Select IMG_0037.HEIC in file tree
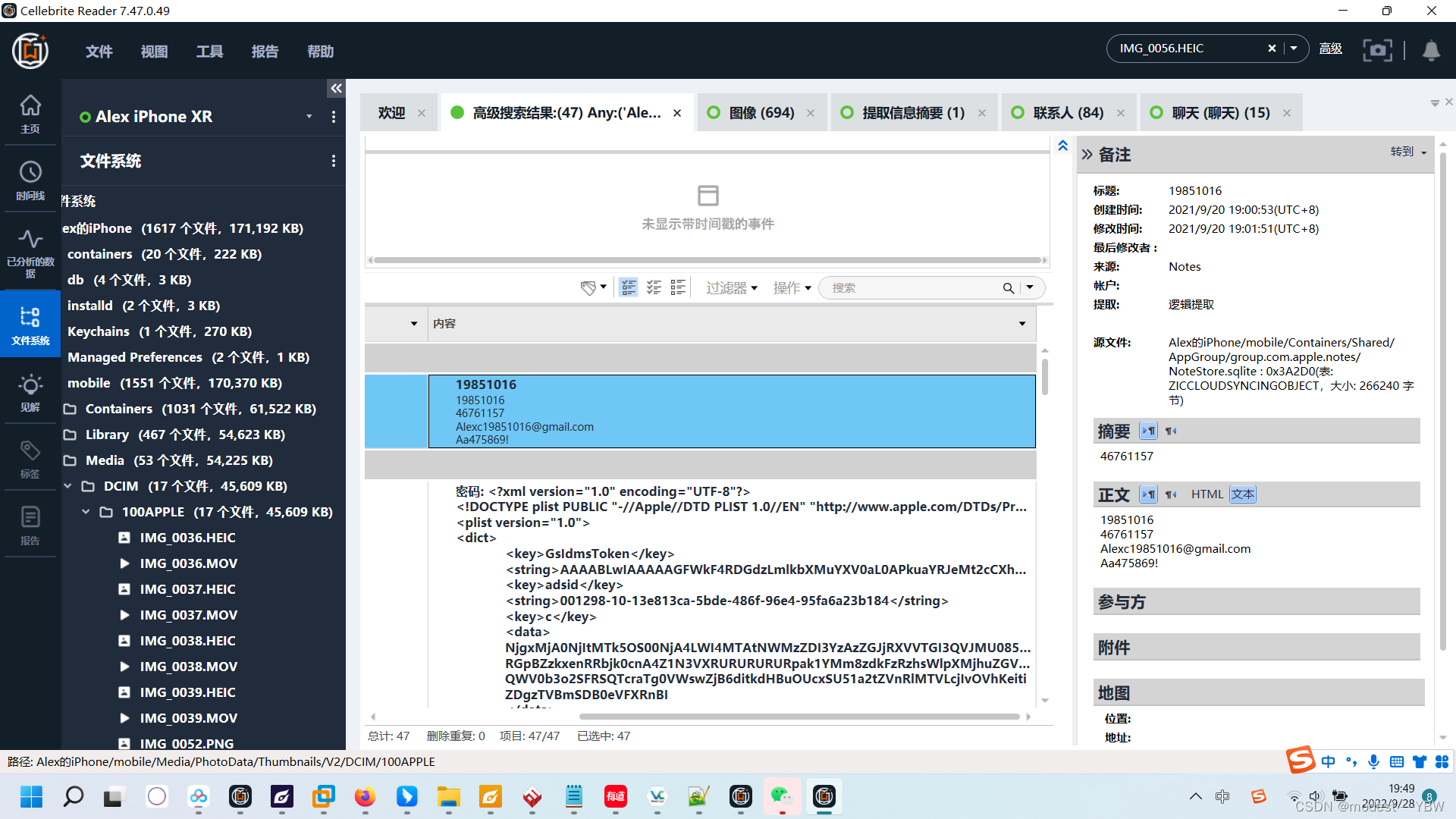This screenshot has height=819, width=1456. pos(187,589)
